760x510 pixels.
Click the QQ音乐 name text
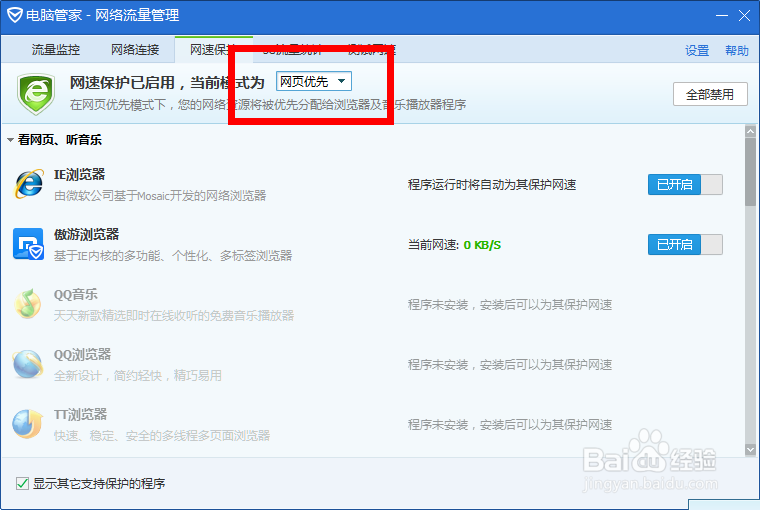75,295
